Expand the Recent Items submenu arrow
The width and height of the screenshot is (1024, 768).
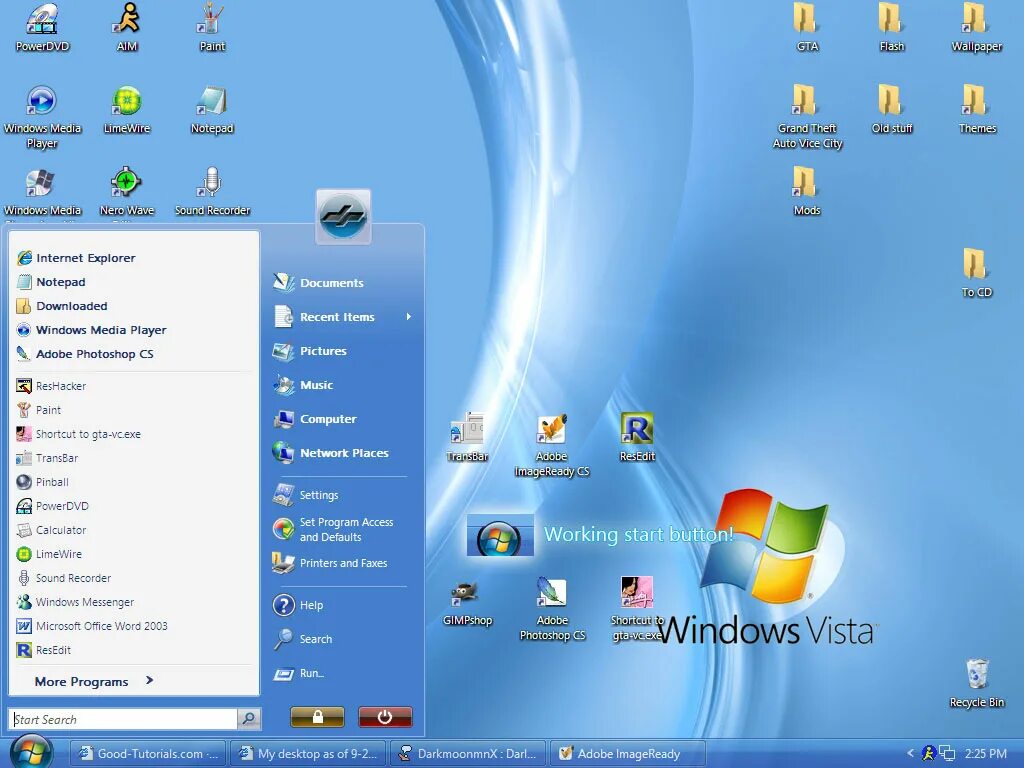pos(409,317)
